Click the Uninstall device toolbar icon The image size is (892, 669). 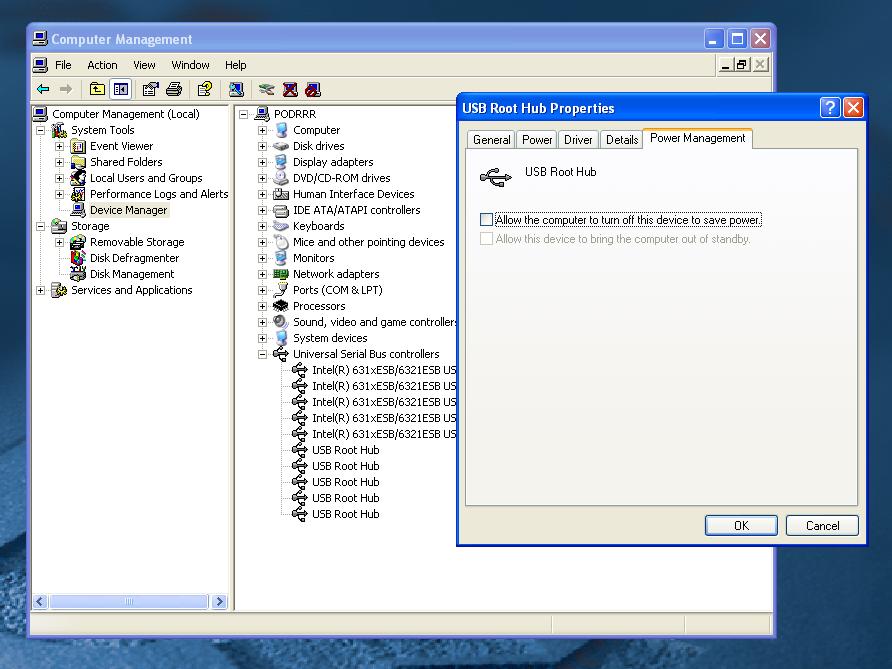tap(290, 89)
